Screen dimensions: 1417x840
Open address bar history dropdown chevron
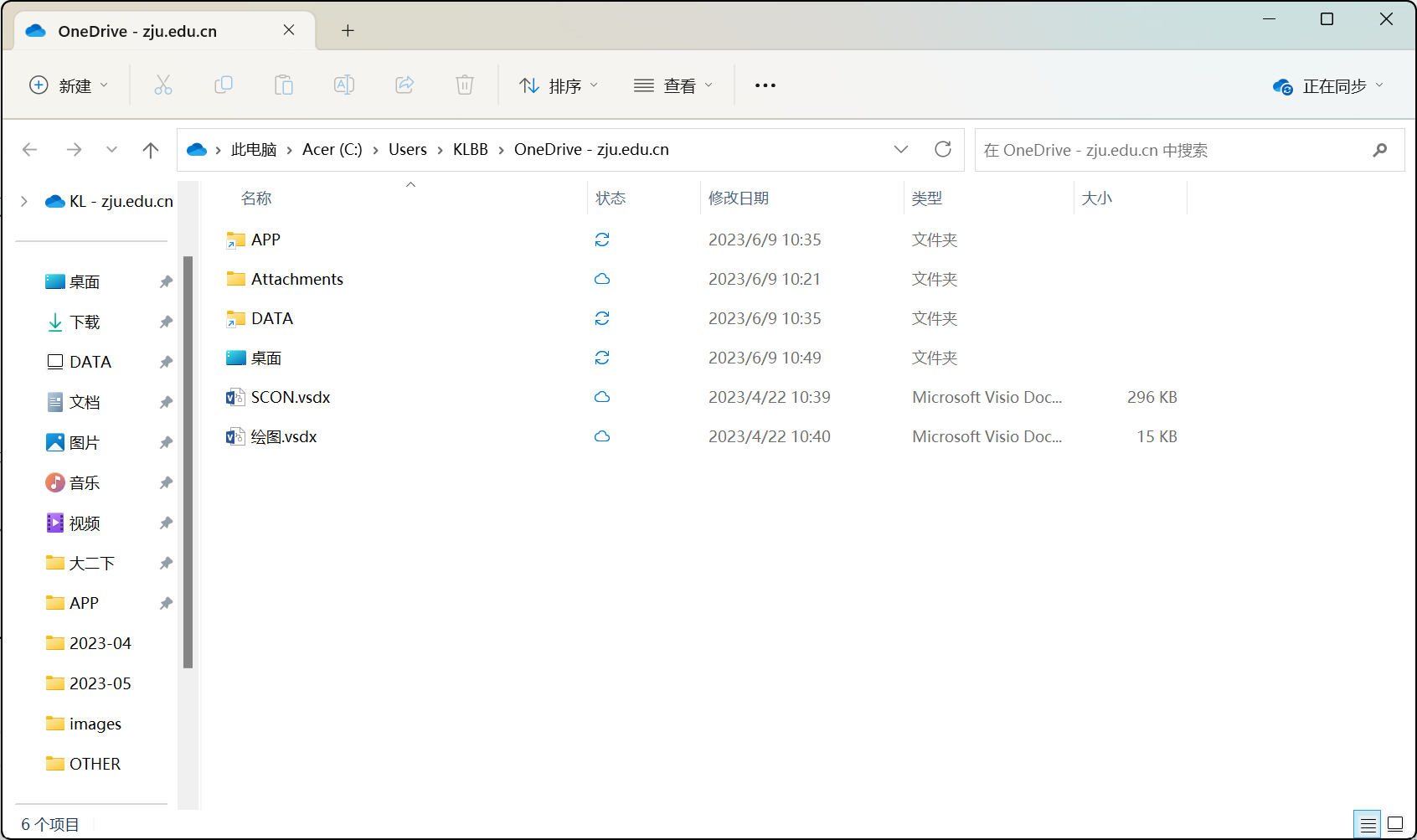pos(901,149)
